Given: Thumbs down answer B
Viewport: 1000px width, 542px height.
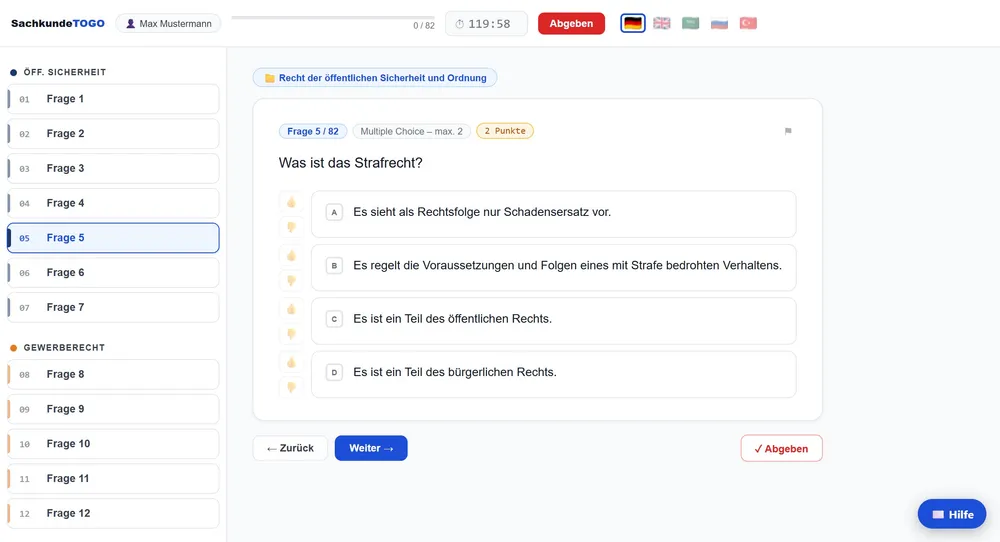Looking at the screenshot, I should (x=291, y=281).
